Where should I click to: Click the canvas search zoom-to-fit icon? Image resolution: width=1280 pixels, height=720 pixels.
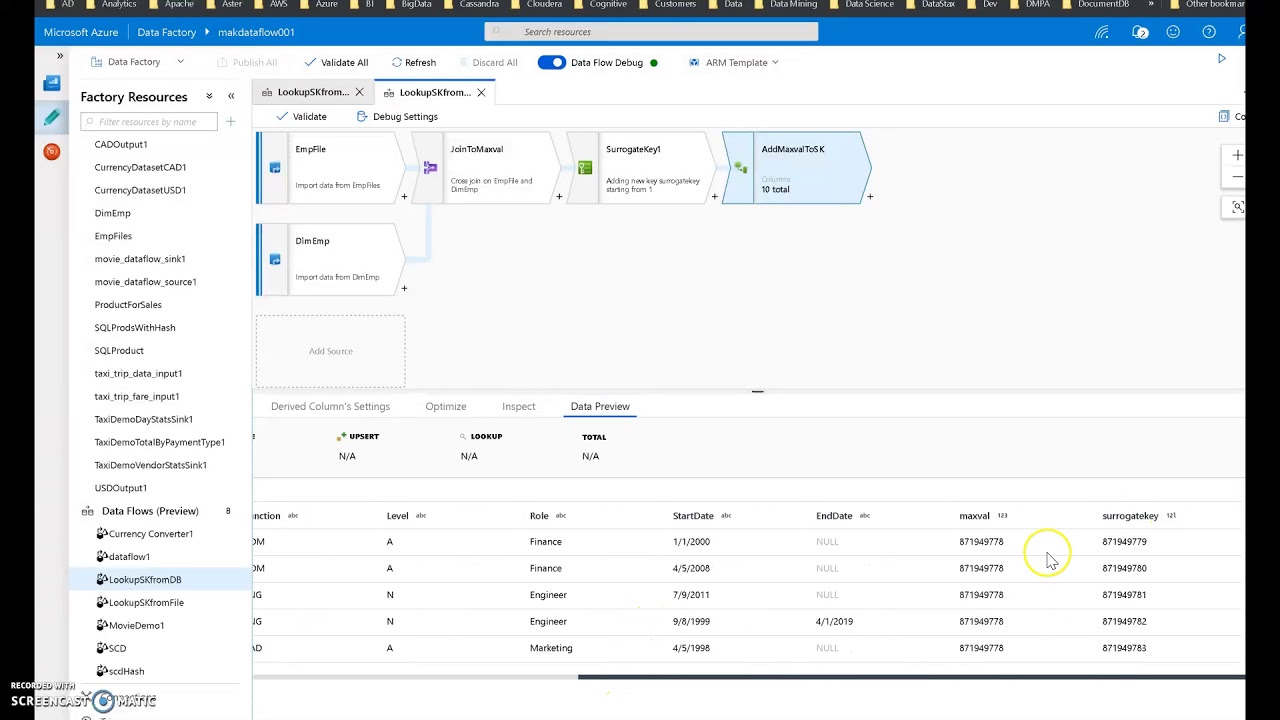coord(1237,207)
